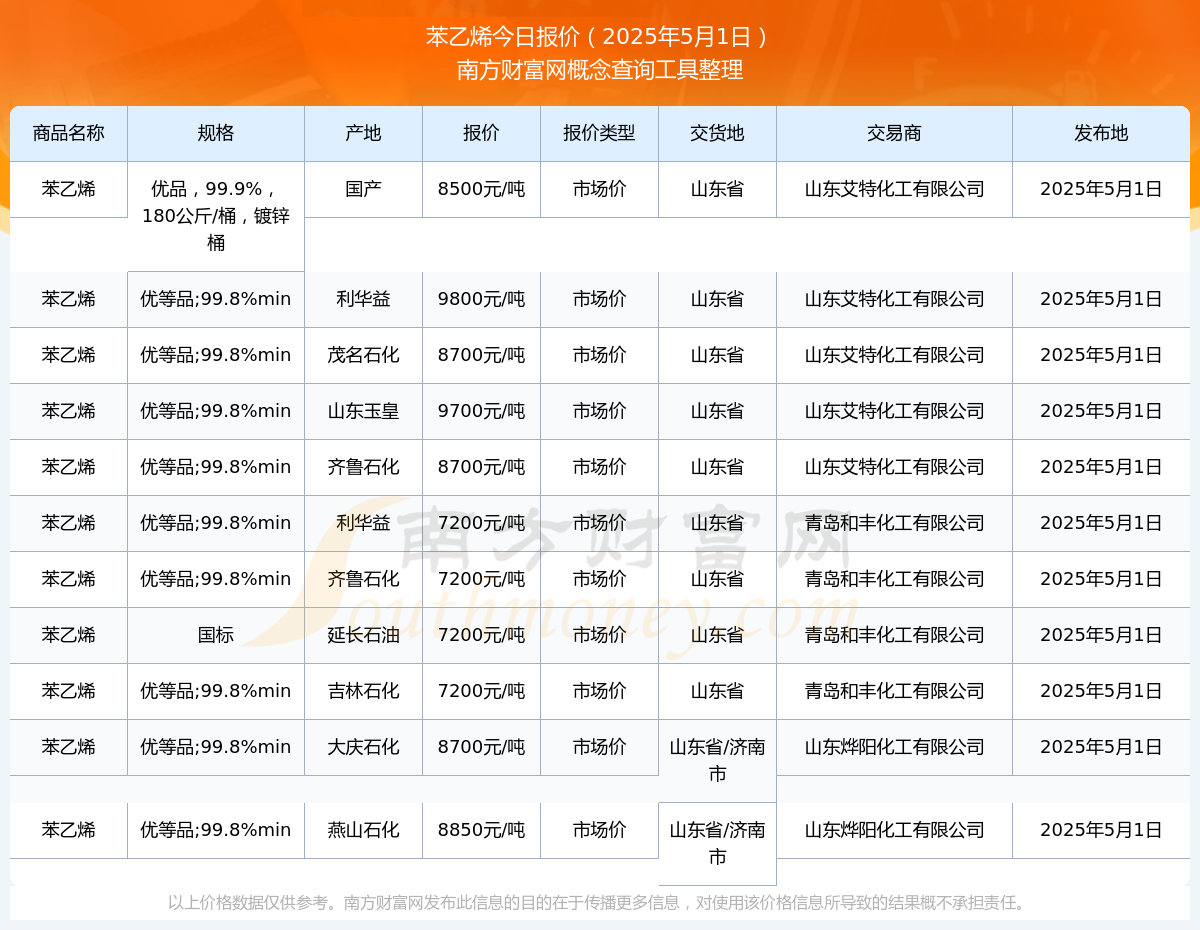Click 山东烨阳化工有限公司 in the 大庆石化 row

pyautogui.click(x=894, y=747)
